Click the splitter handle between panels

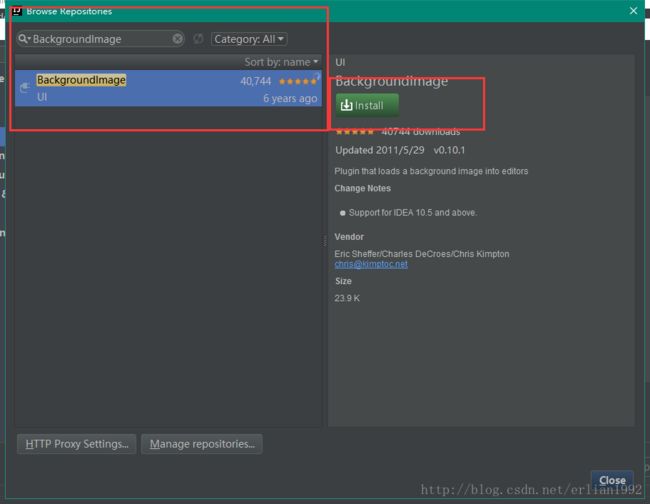[325, 241]
